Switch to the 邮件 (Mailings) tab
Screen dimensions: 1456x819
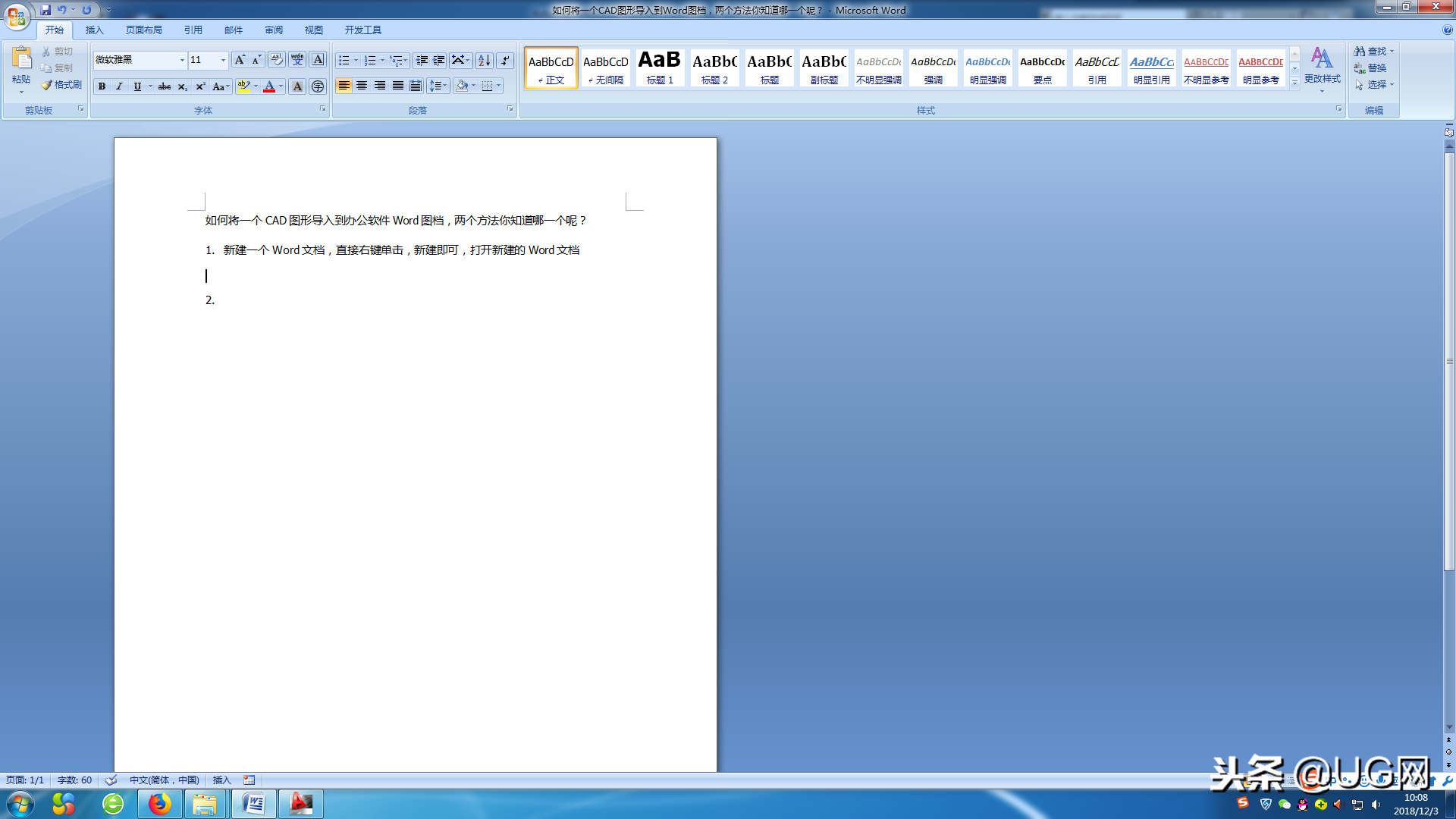[x=234, y=30]
